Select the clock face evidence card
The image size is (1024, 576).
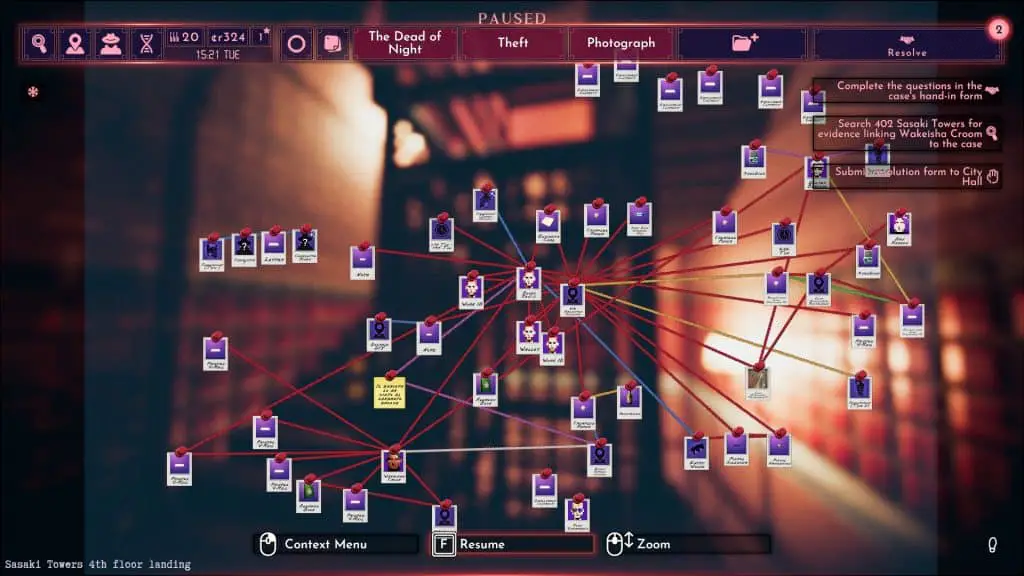click(441, 234)
